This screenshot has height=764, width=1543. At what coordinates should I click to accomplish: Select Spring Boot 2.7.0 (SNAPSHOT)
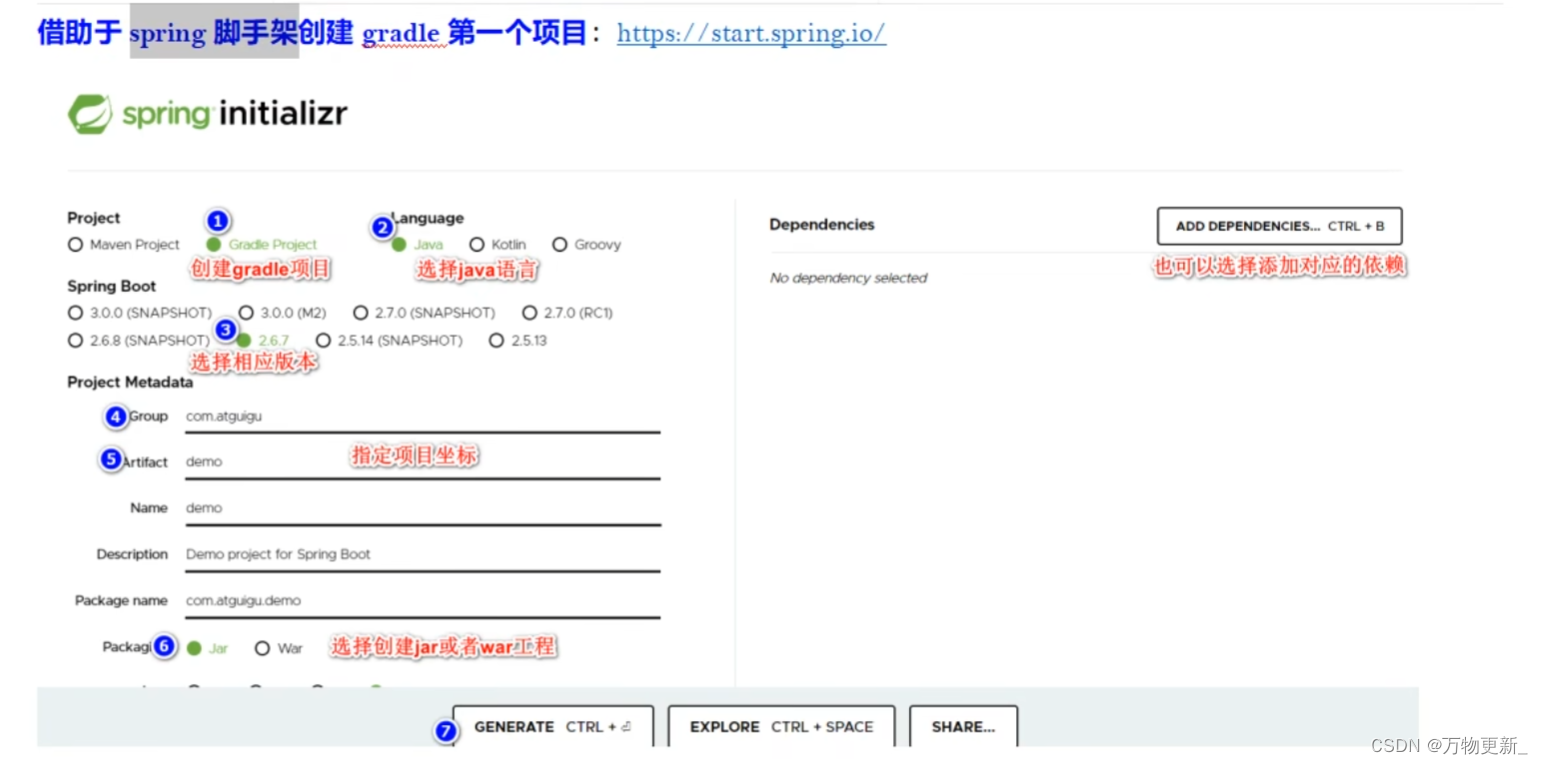(x=361, y=312)
